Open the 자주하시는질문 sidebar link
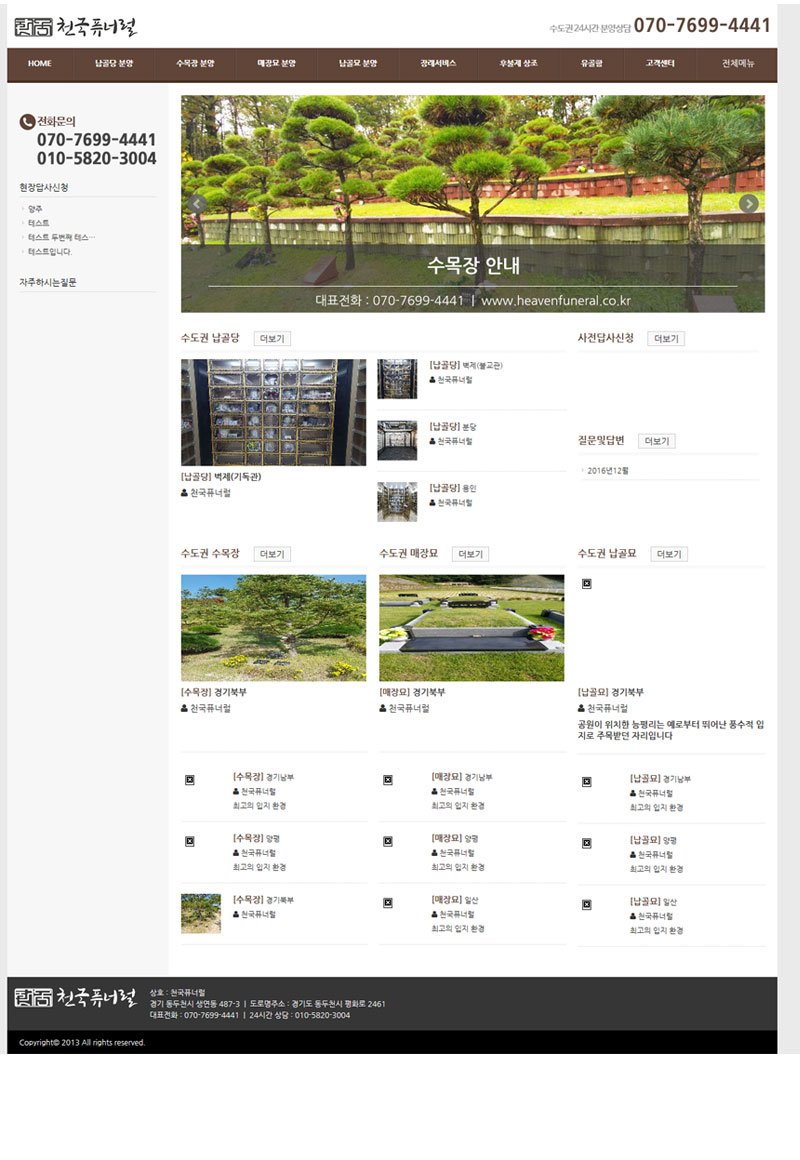800x1160 pixels. pyautogui.click(x=48, y=283)
